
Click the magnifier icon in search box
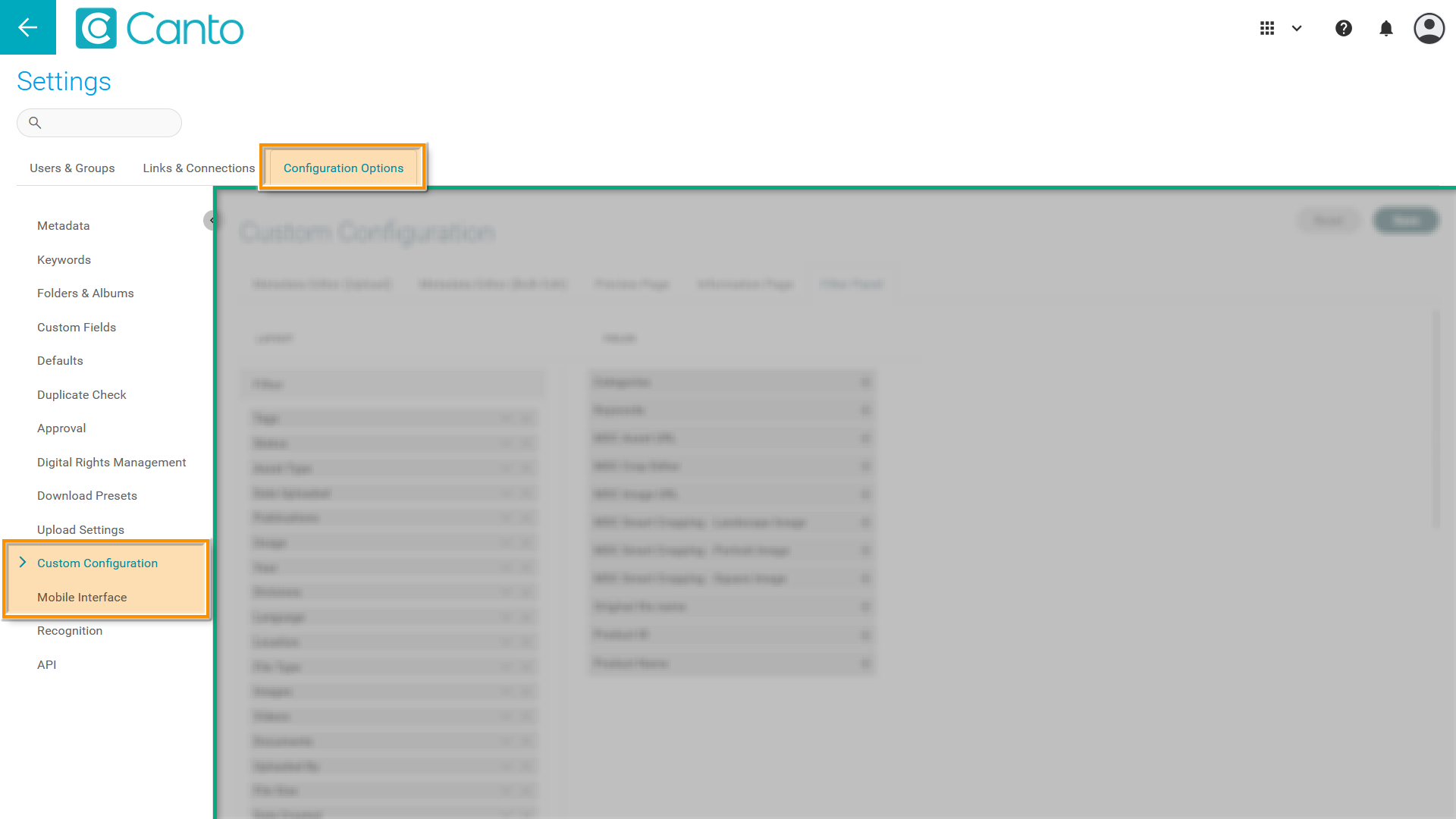tap(35, 122)
